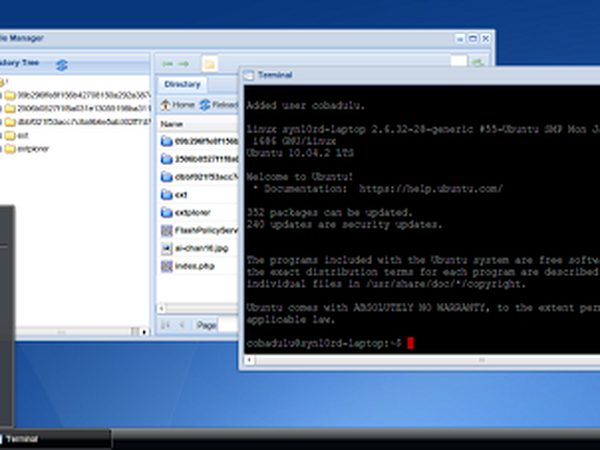Click the Home button in File Manager
Screen dimensions: 600x450
click(178, 104)
